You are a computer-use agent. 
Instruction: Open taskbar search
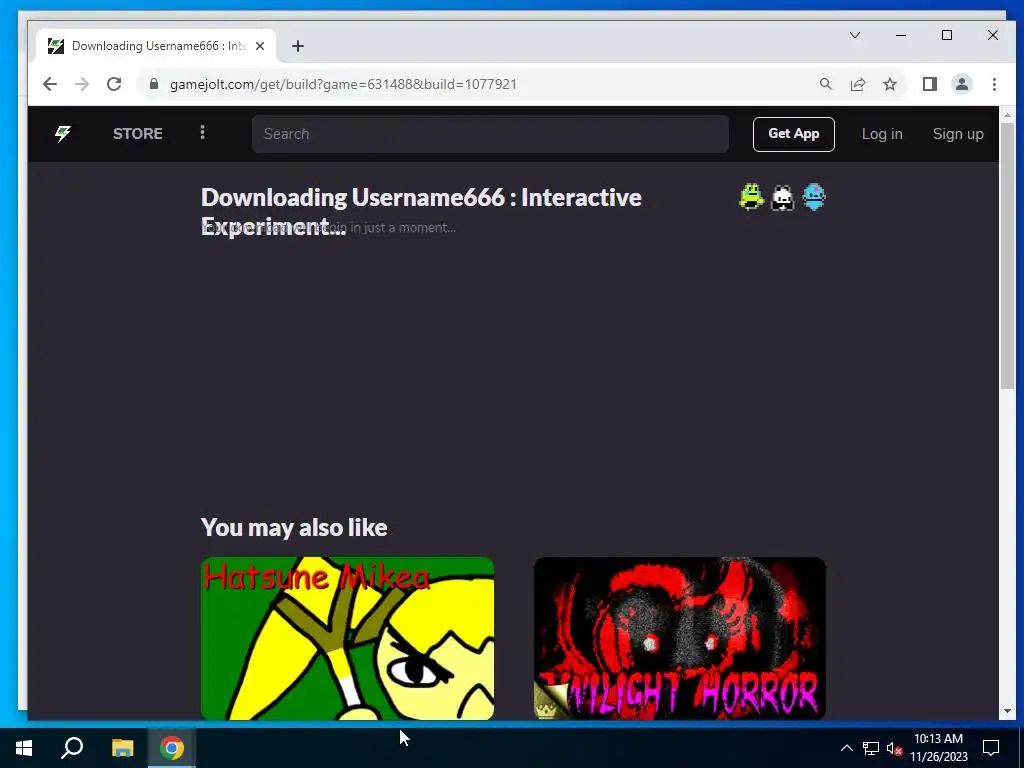(x=72, y=748)
